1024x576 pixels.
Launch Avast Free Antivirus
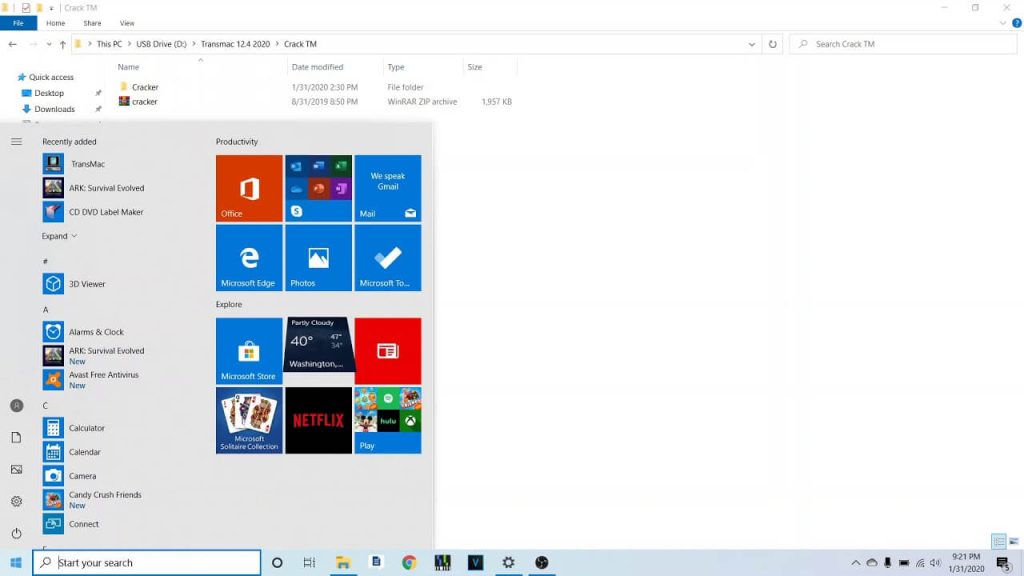click(103, 379)
